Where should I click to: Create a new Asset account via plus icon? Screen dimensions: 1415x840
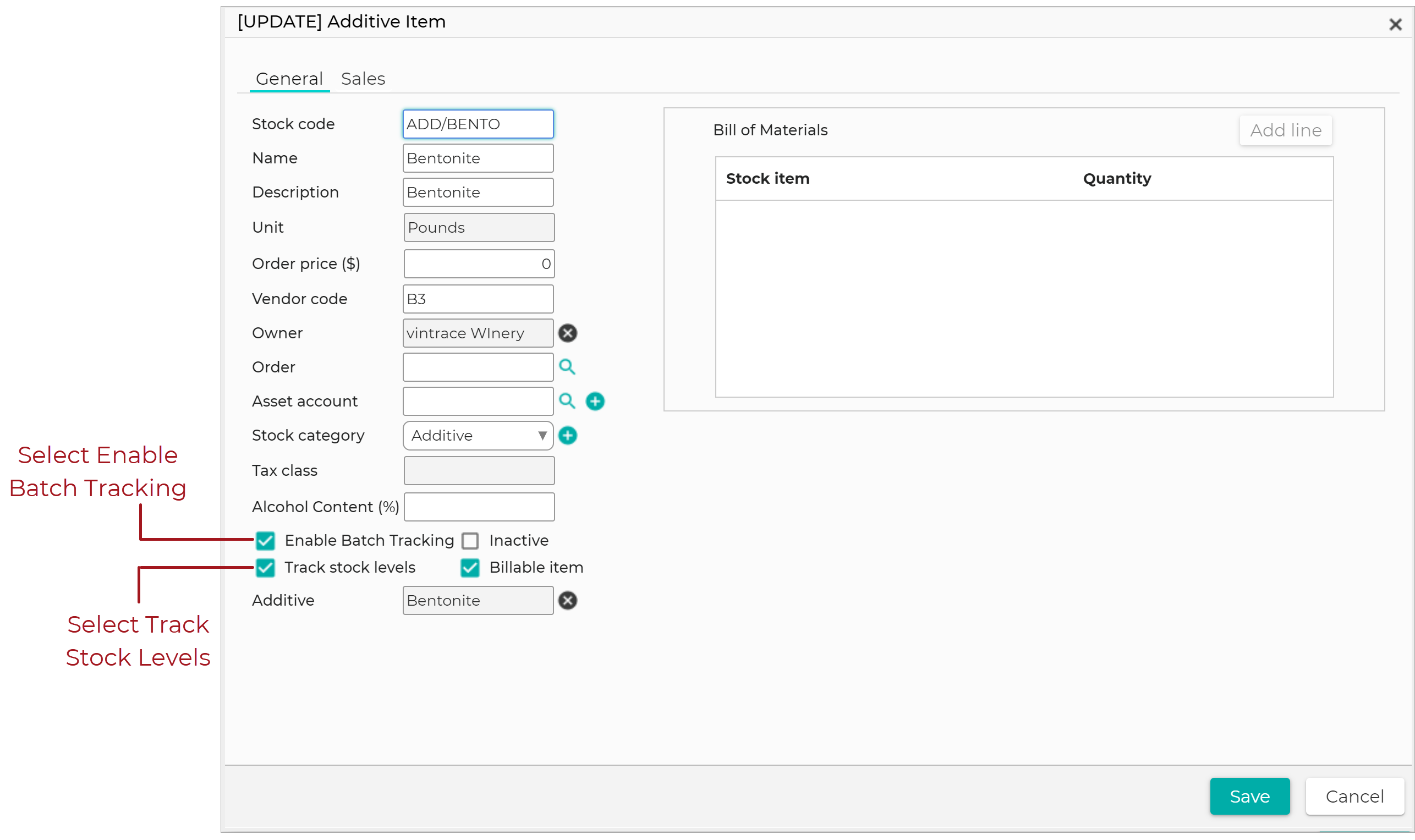point(595,401)
